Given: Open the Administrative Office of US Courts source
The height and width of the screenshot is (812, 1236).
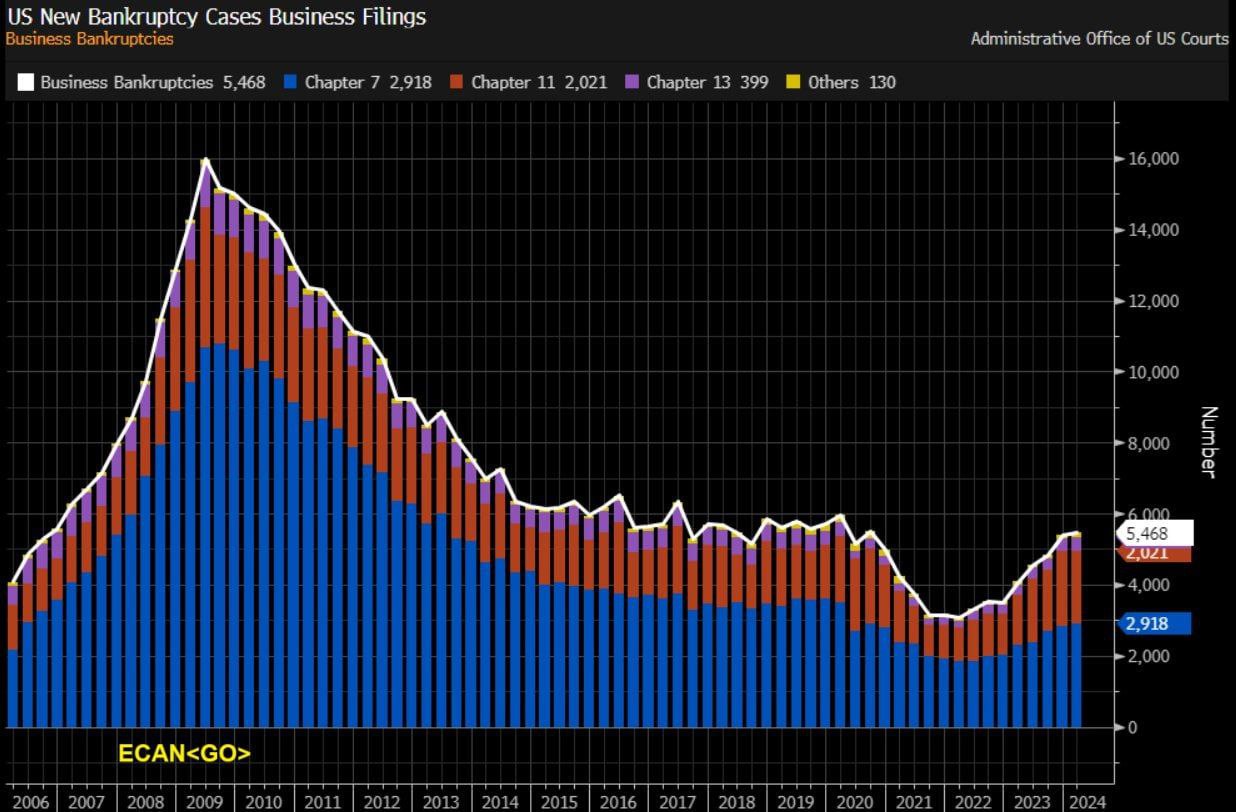Looking at the screenshot, I should [1099, 39].
